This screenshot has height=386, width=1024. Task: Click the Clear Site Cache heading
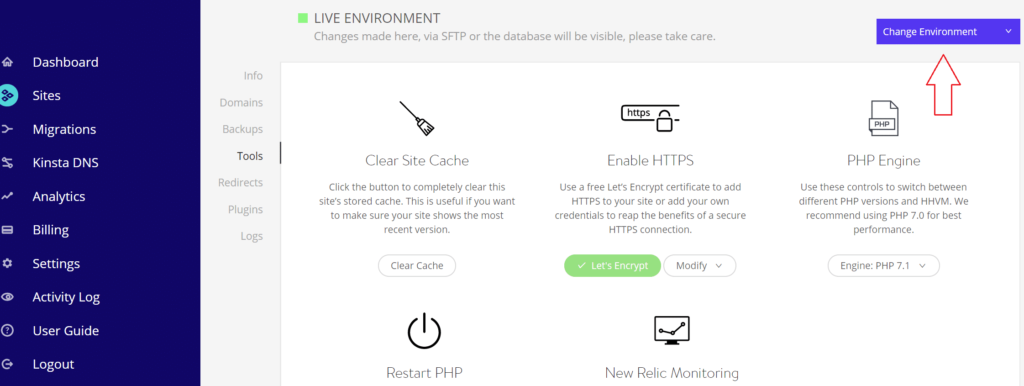pos(417,160)
